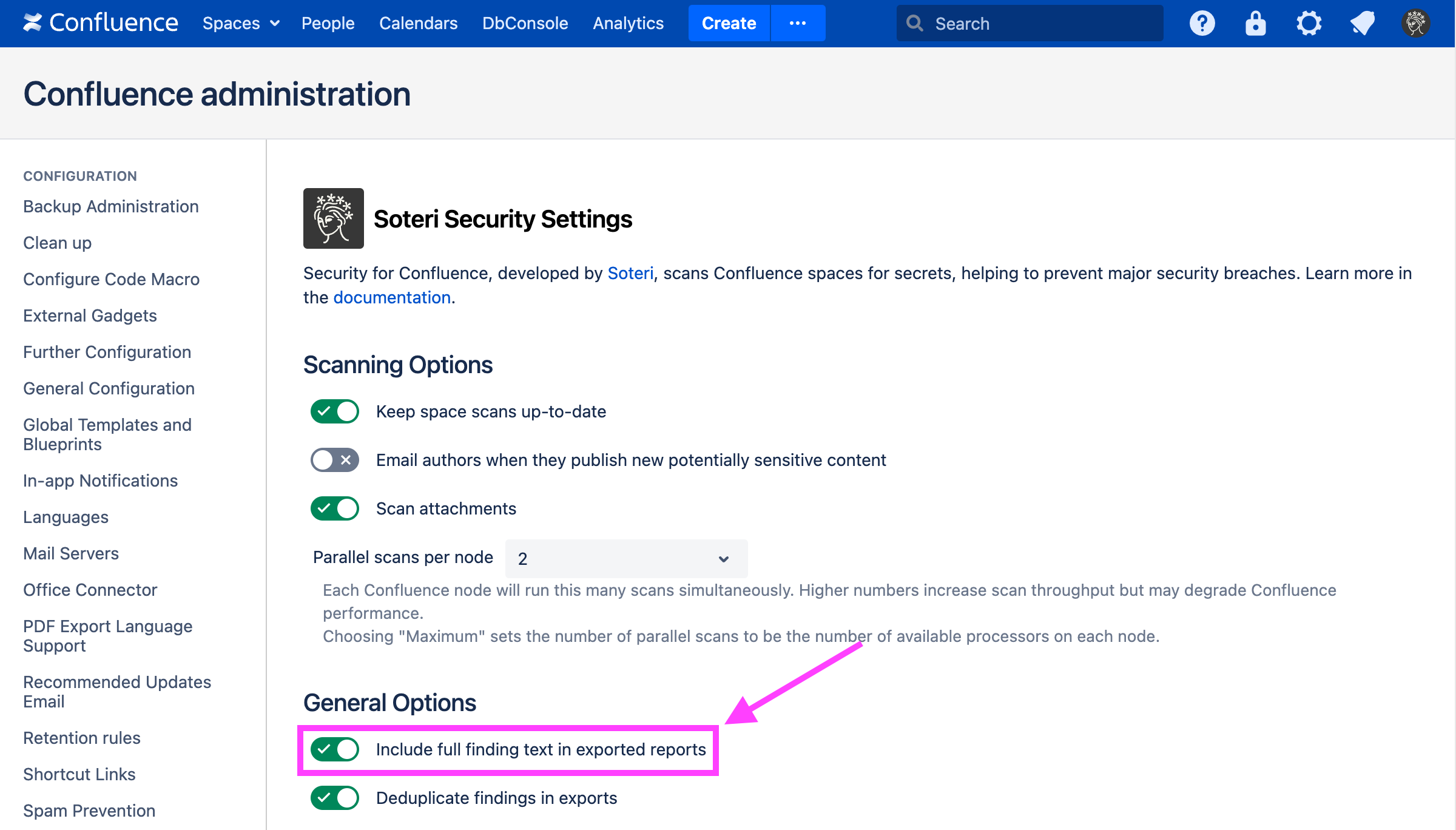Open the help question mark icon

coord(1202,24)
